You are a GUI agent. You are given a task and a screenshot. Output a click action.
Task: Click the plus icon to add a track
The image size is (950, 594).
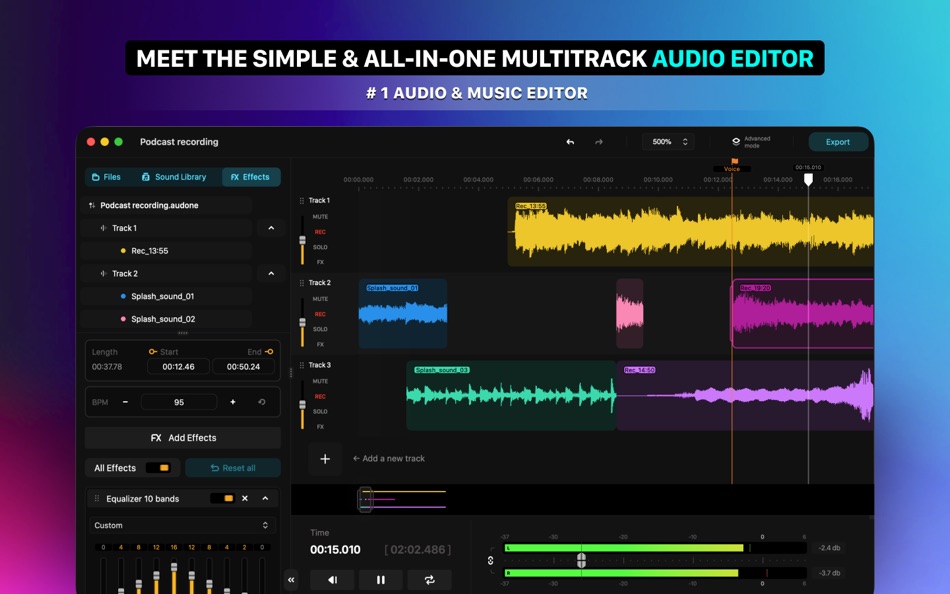pyautogui.click(x=324, y=458)
